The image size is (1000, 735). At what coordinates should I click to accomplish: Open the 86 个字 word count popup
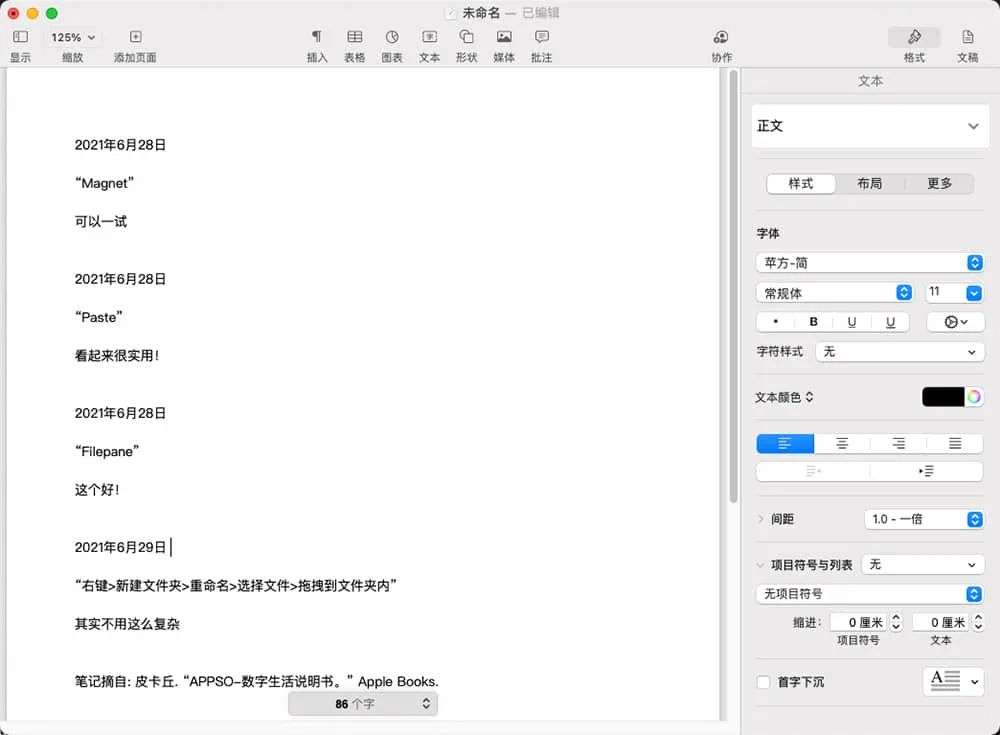point(363,704)
